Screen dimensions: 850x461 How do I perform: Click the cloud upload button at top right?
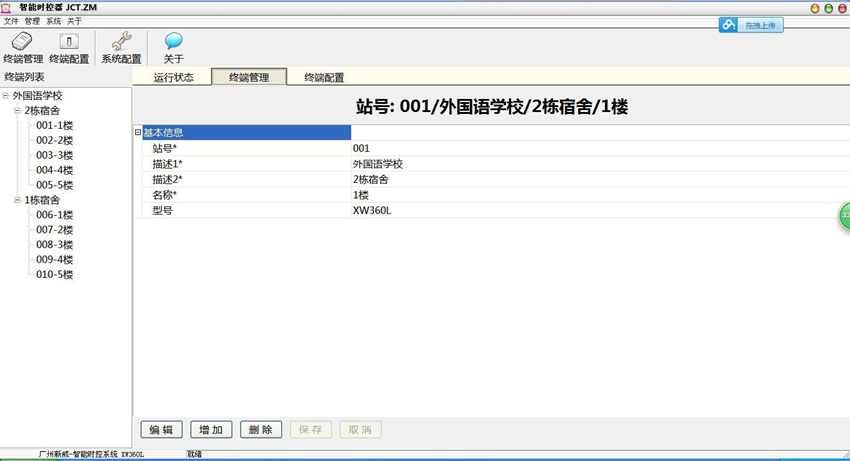pyautogui.click(x=751, y=25)
